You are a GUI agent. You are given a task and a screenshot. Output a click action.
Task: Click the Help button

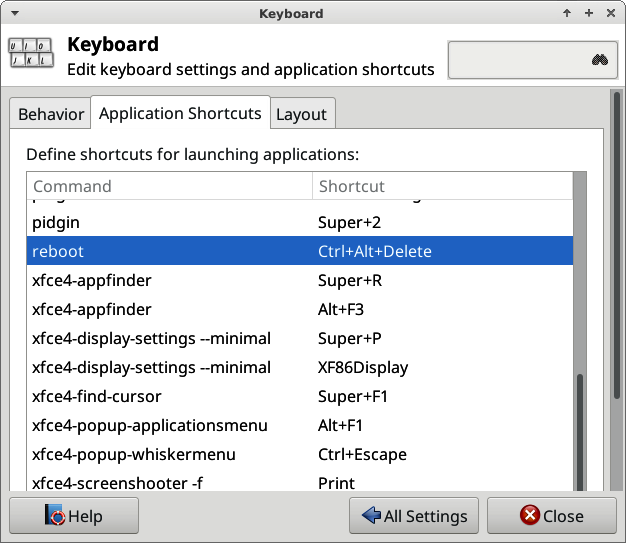coord(74,515)
